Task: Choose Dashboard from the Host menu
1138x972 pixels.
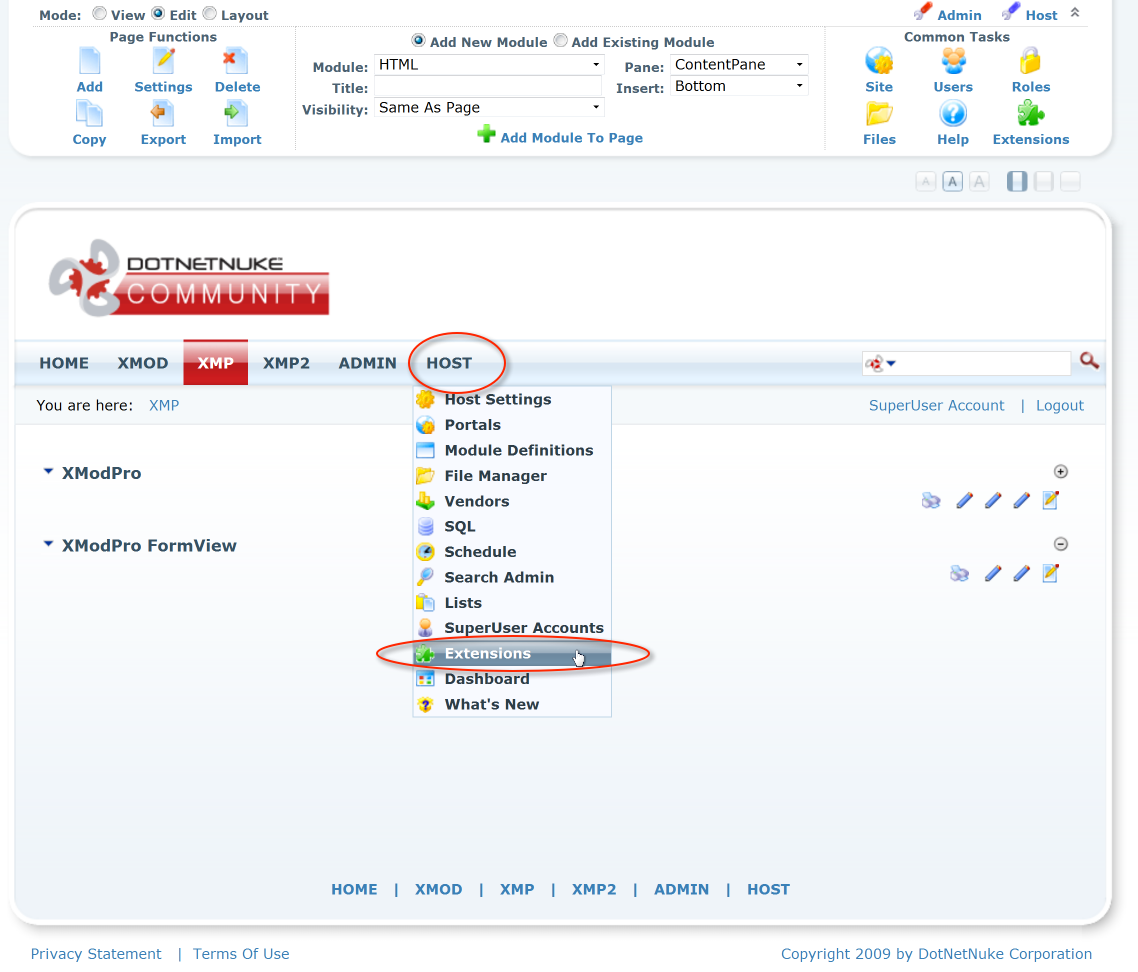Action: (512, 679)
